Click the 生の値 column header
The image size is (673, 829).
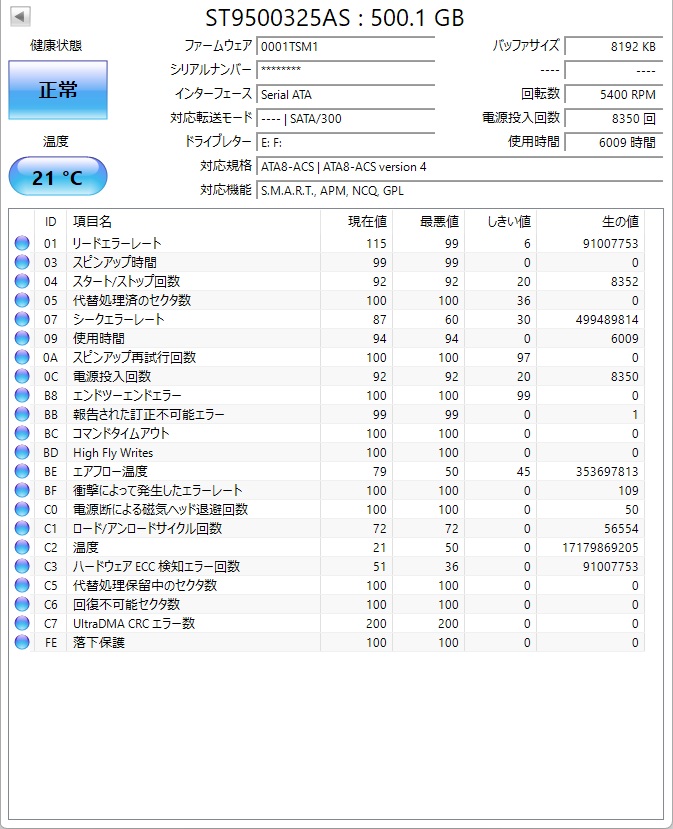tap(618, 221)
